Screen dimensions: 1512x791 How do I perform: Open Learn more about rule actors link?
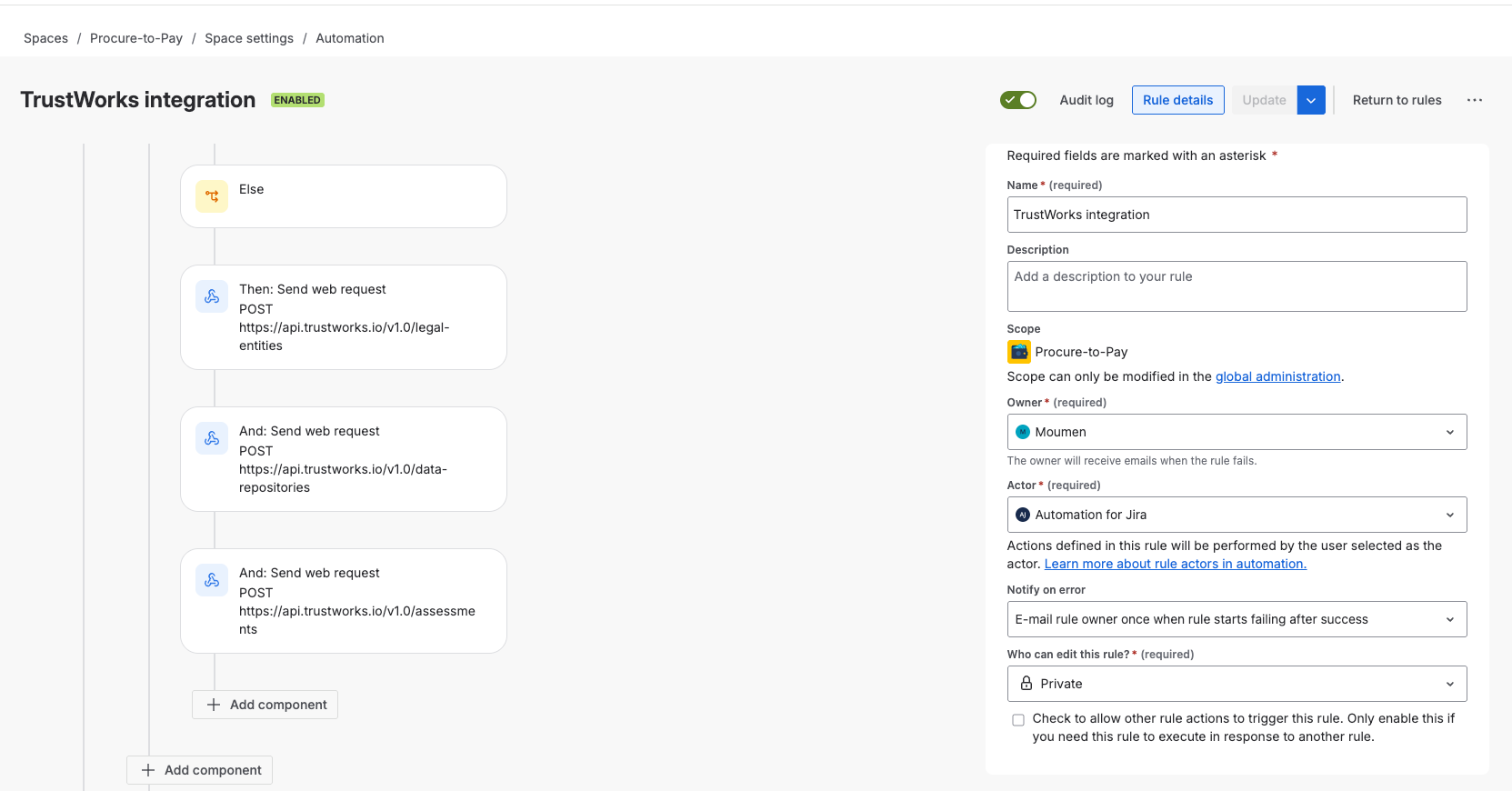[x=1175, y=564]
